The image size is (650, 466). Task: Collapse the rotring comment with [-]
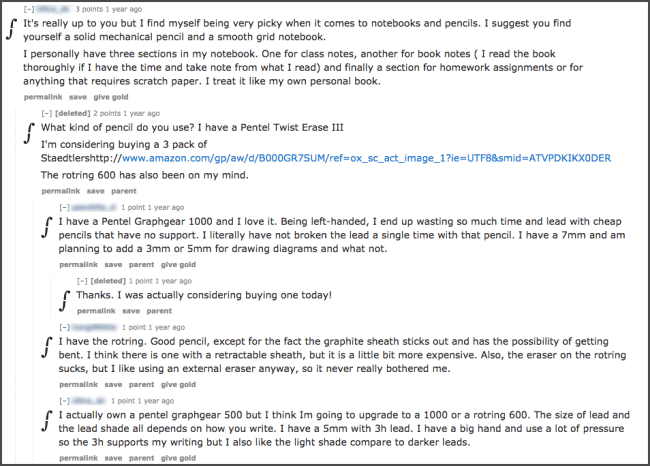coord(64,327)
